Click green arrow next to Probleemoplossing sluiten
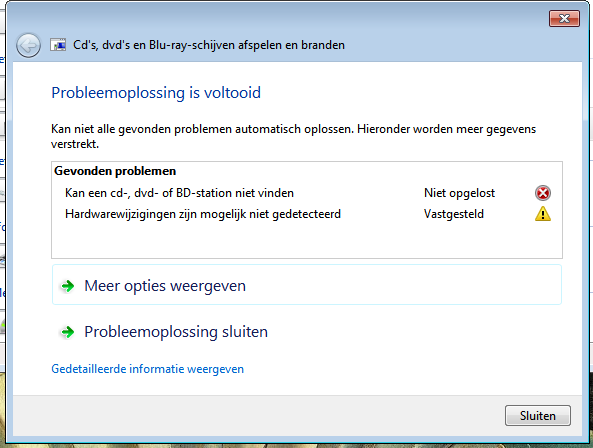The width and height of the screenshot is (593, 448). pyautogui.click(x=68, y=332)
